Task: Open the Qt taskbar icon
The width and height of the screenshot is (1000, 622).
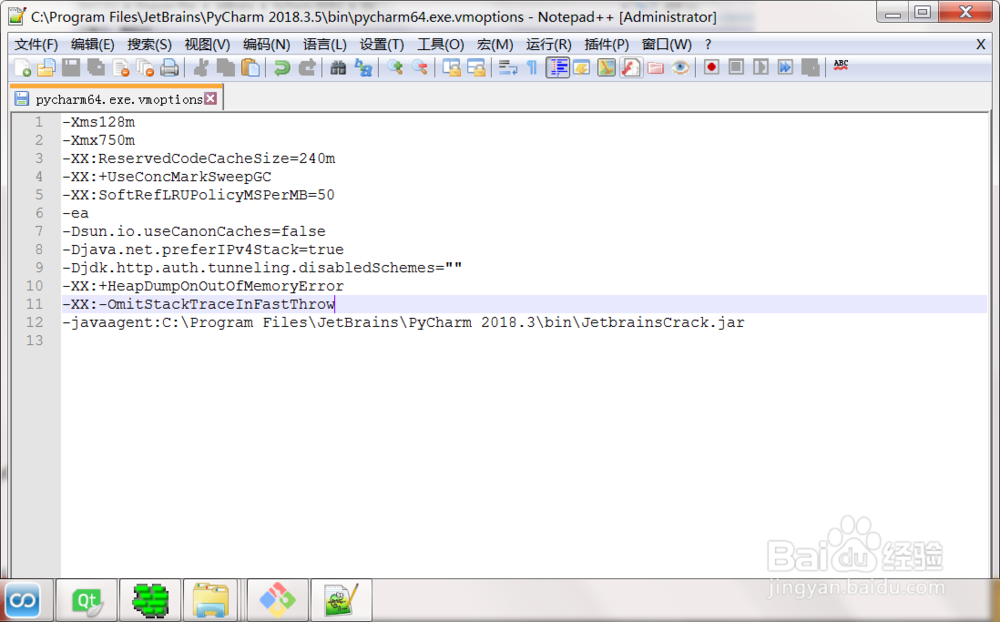Action: pyautogui.click(x=87, y=600)
